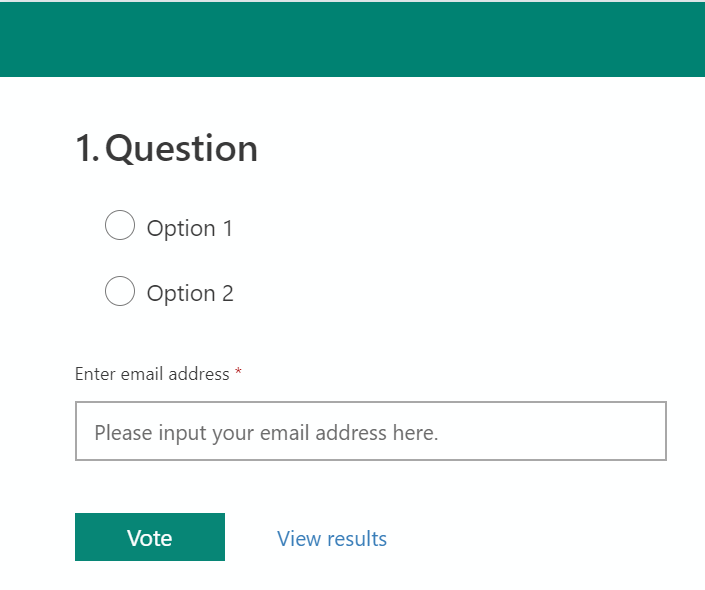Click the green header banner

pyautogui.click(x=352, y=40)
